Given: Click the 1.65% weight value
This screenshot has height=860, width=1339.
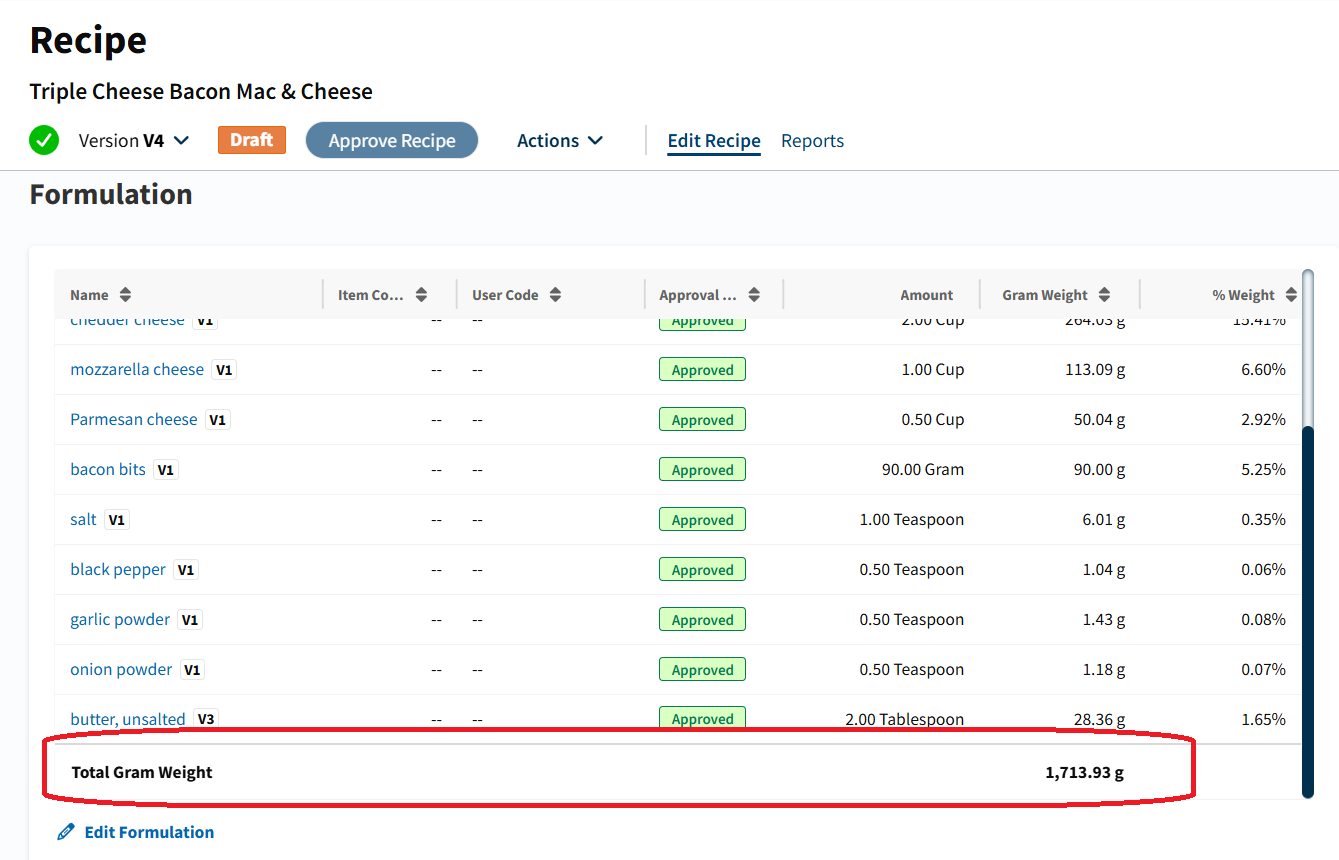Looking at the screenshot, I should [x=1263, y=719].
